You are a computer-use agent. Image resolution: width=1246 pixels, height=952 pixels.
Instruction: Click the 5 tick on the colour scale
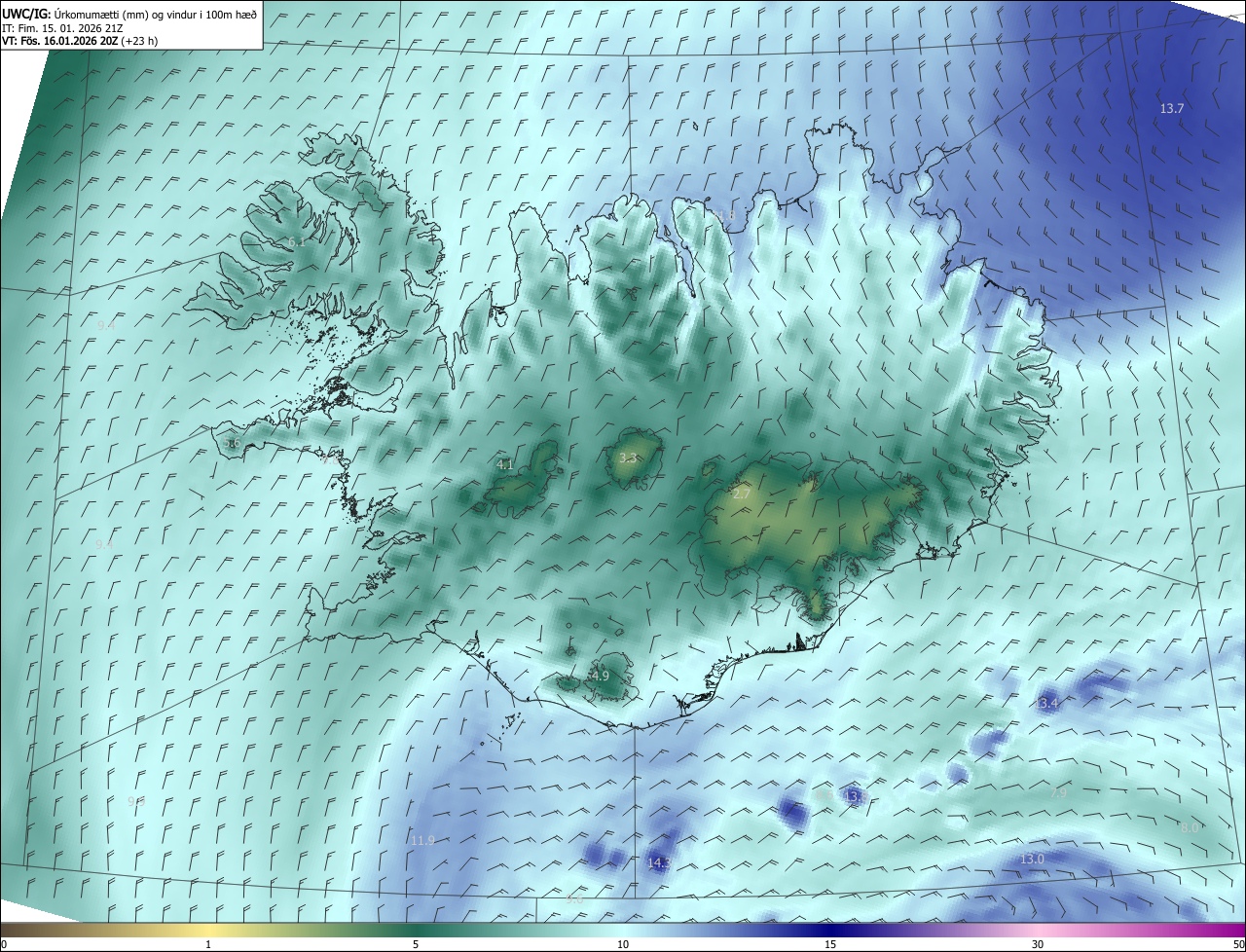pyautogui.click(x=416, y=944)
